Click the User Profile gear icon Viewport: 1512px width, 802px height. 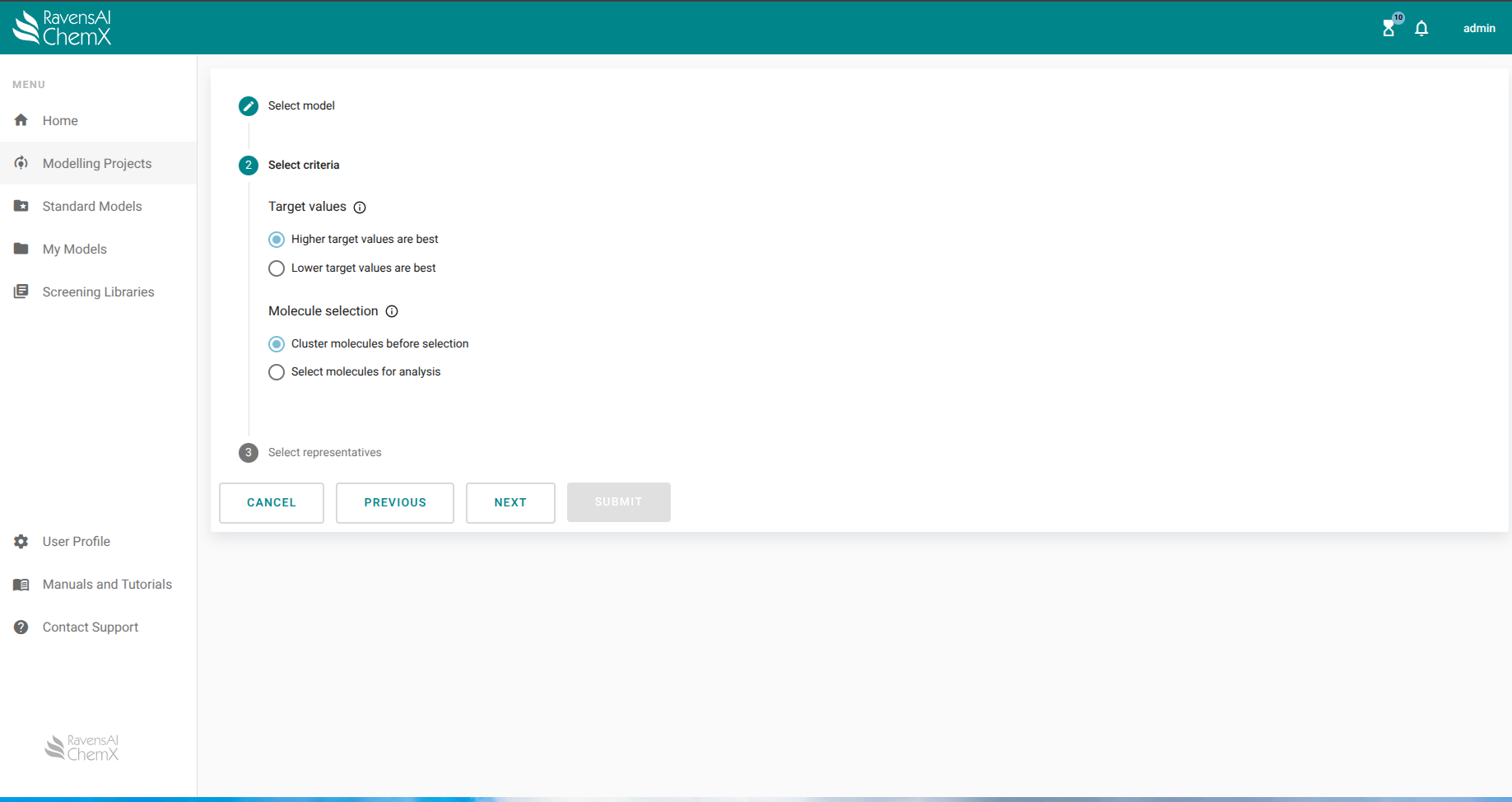(x=21, y=542)
